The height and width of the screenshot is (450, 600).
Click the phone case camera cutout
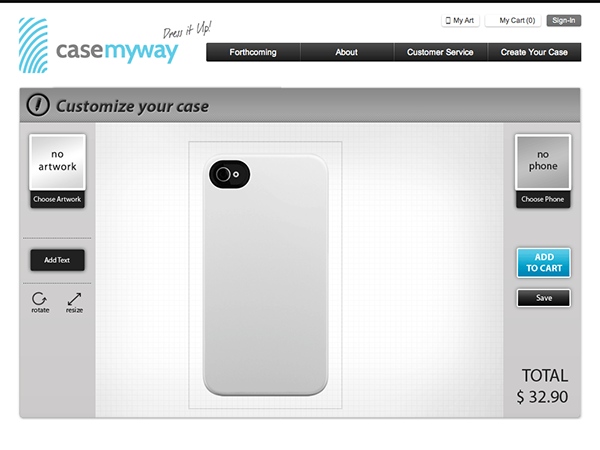(x=230, y=174)
